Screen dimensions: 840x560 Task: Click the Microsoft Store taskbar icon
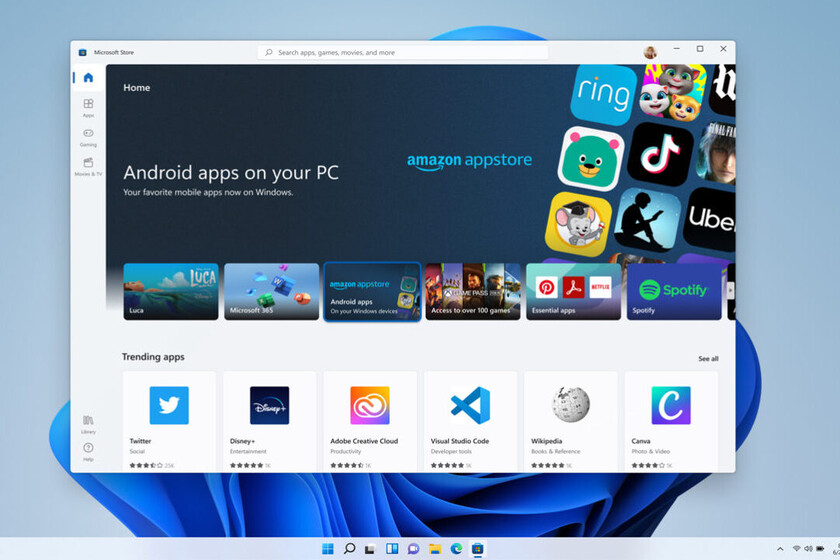click(477, 549)
